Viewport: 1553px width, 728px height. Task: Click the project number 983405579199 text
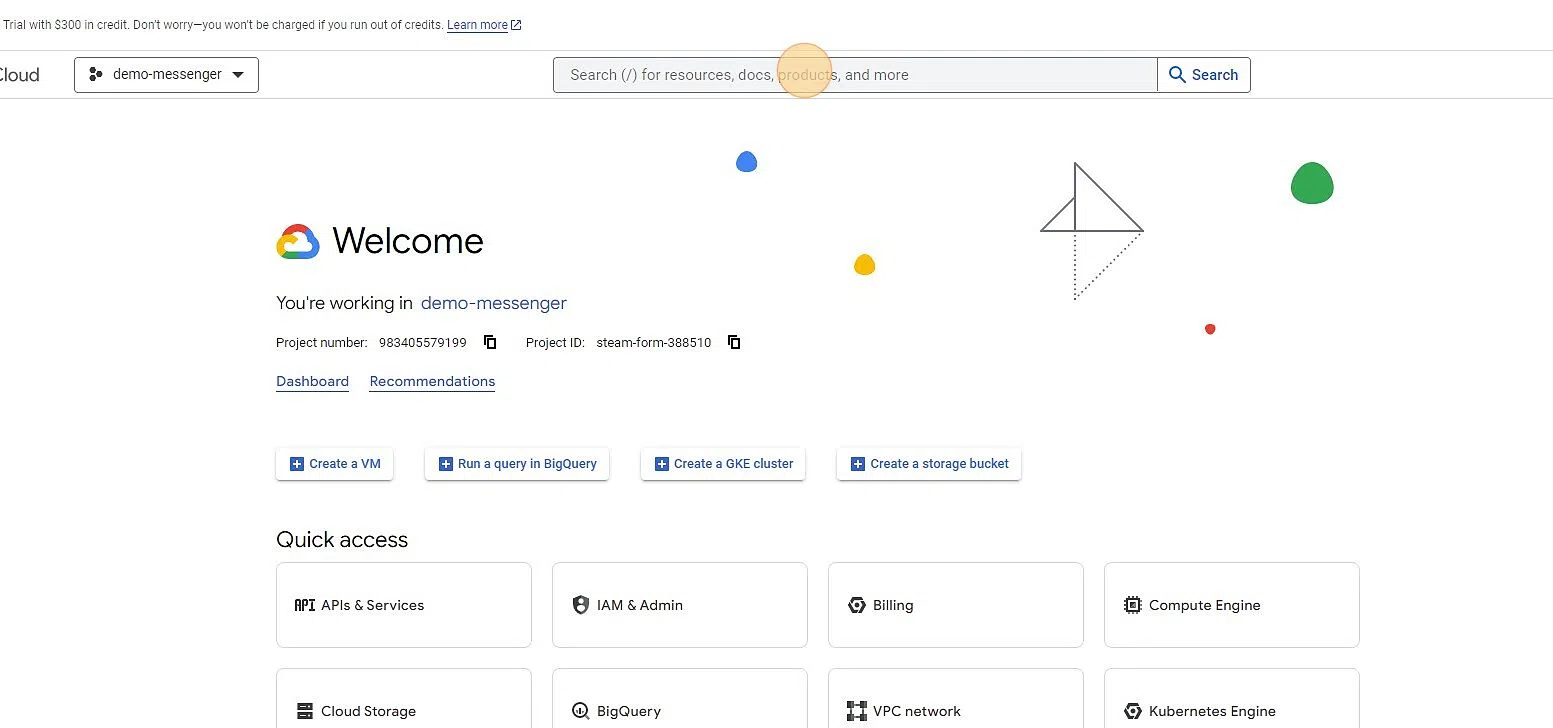click(422, 342)
